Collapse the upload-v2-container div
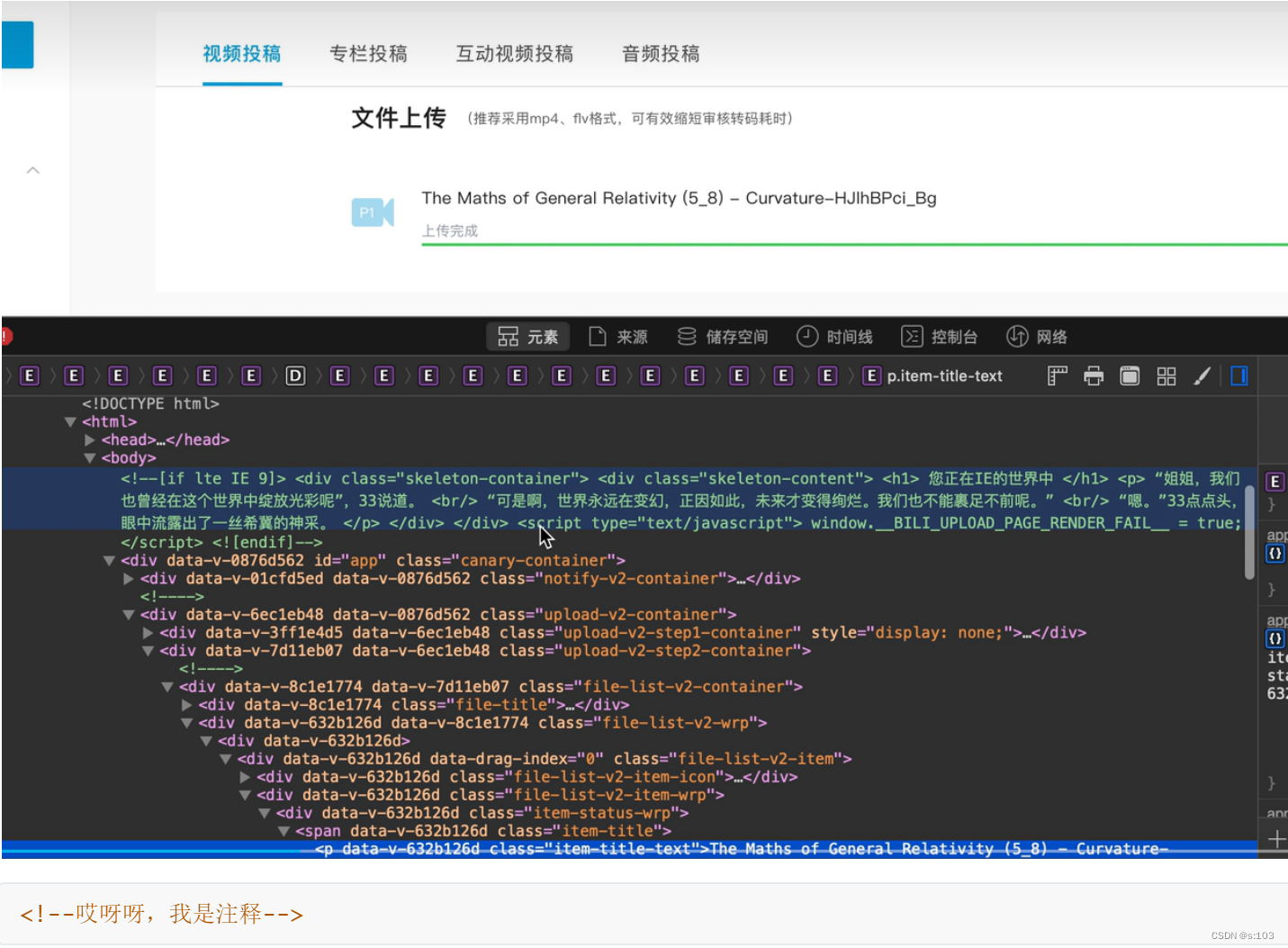This screenshot has width=1288, height=948. (129, 615)
